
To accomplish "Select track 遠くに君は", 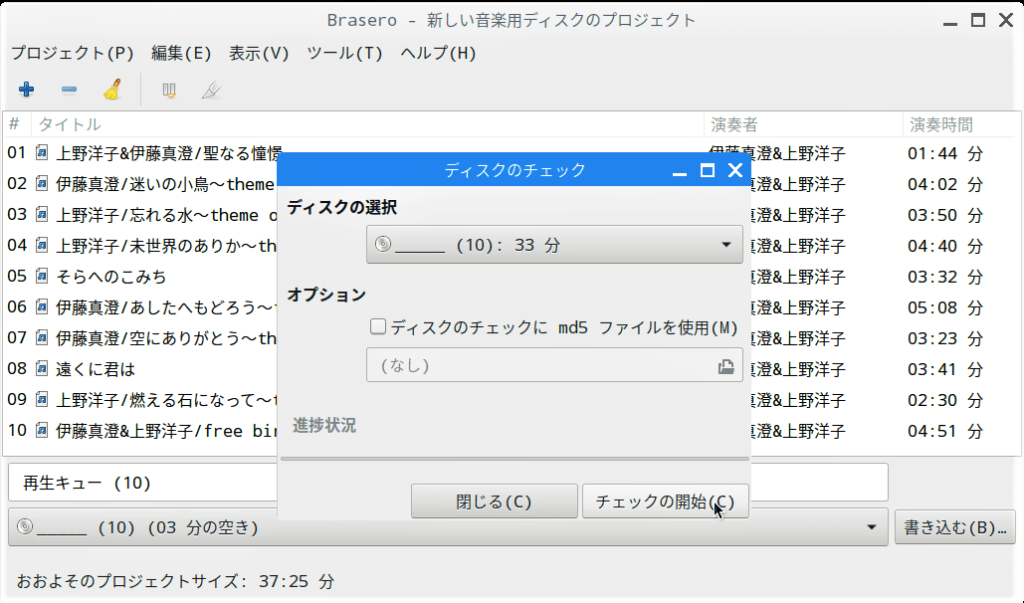I will coord(95,368).
